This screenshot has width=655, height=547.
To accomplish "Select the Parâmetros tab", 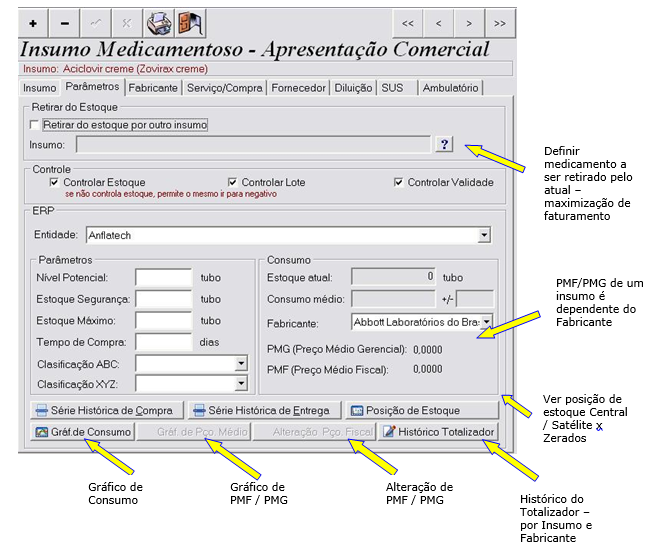I will click(x=92, y=87).
